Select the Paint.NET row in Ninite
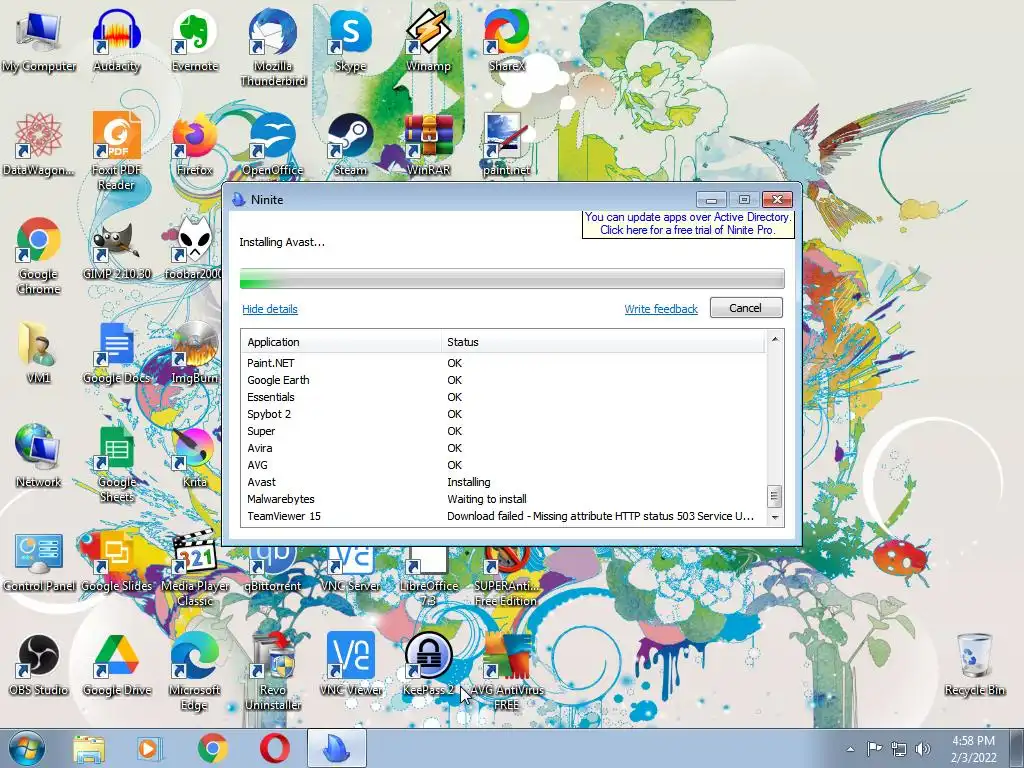This screenshot has width=1024, height=768. pyautogui.click(x=504, y=363)
